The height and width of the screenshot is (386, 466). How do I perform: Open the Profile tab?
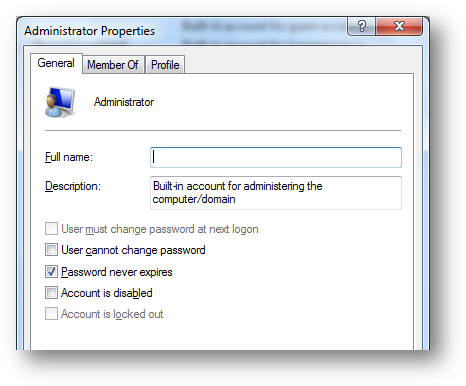[x=165, y=65]
